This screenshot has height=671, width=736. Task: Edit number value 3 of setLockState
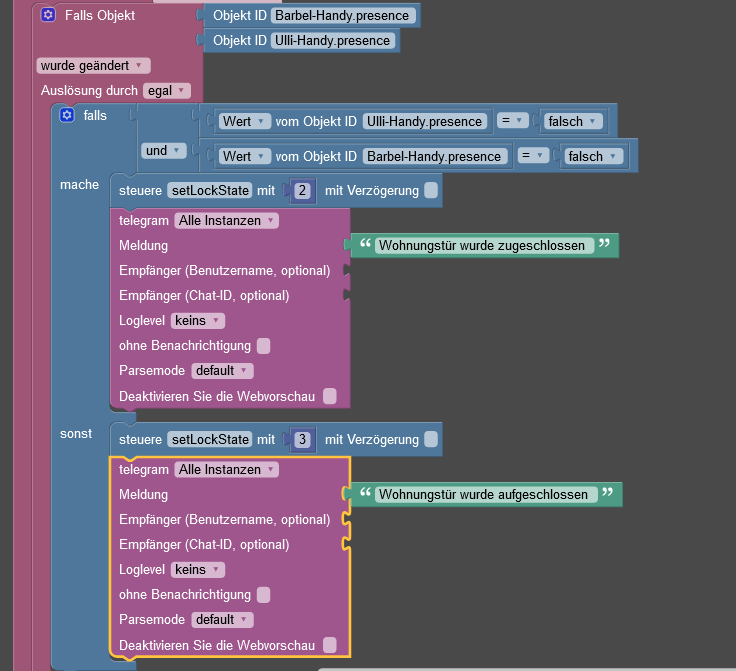coord(302,440)
